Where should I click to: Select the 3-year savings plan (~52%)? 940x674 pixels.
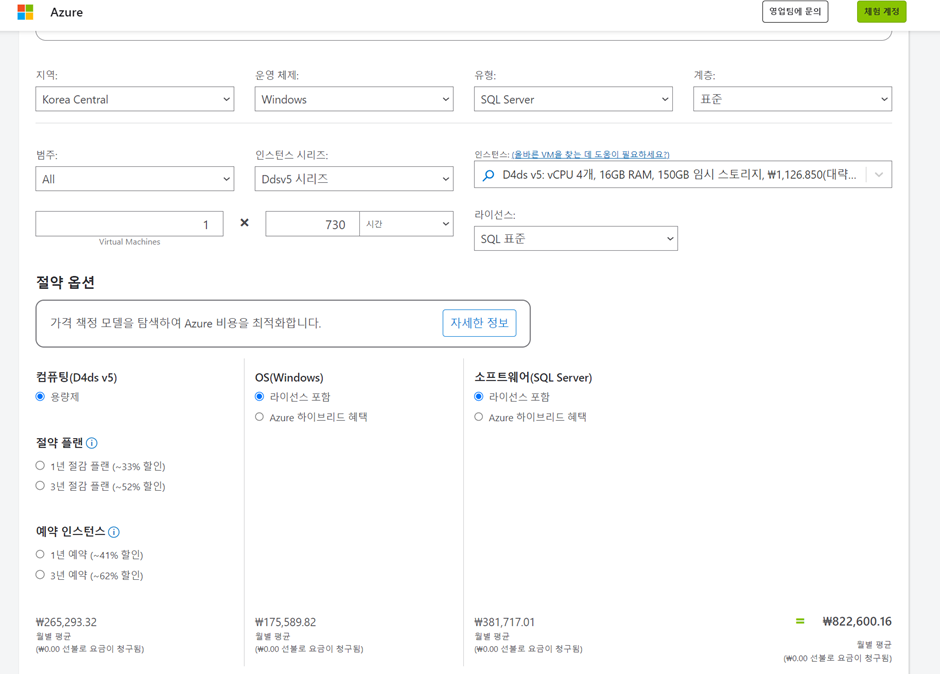coord(40,486)
